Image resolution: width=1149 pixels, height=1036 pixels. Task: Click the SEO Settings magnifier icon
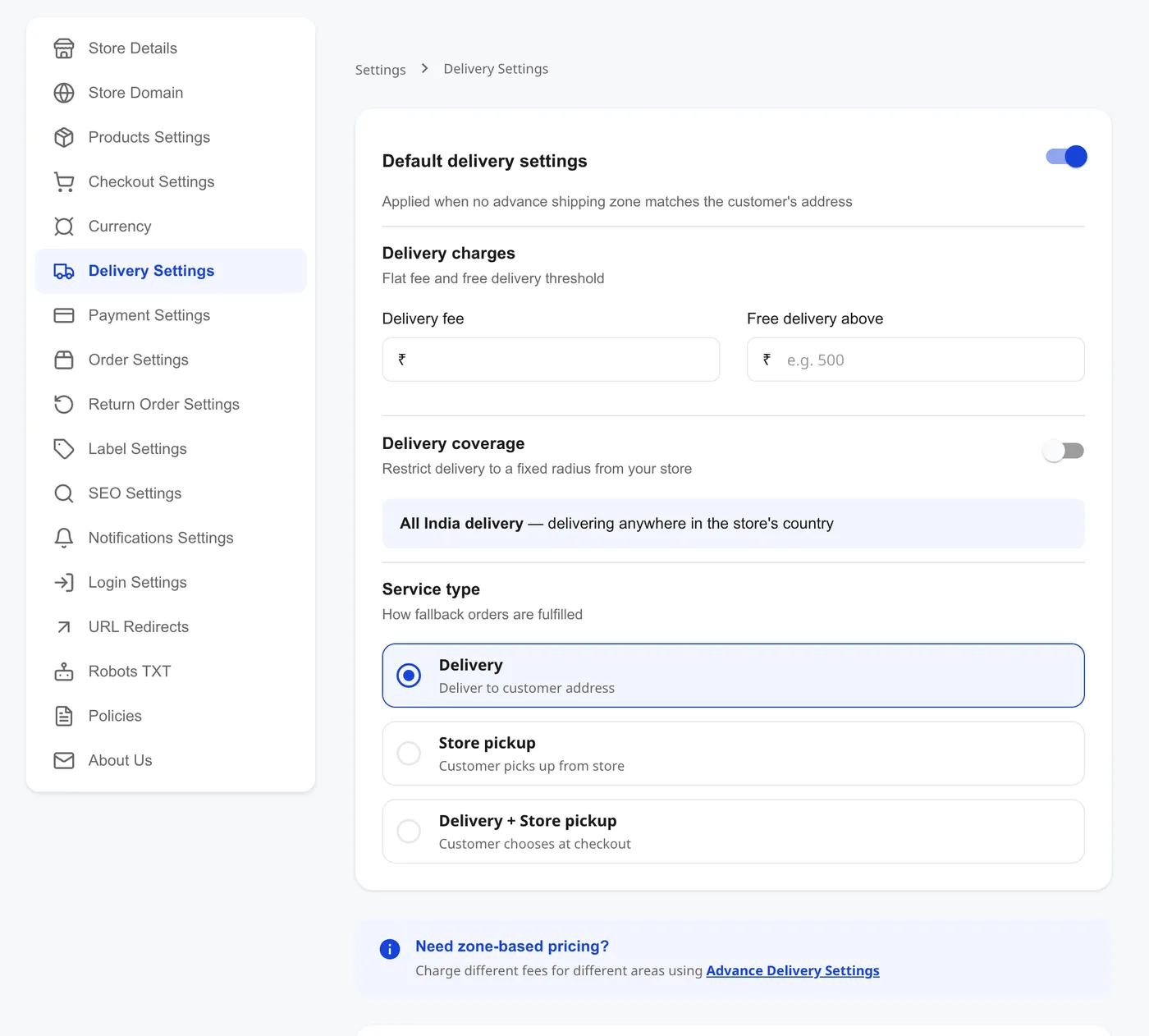click(x=64, y=493)
